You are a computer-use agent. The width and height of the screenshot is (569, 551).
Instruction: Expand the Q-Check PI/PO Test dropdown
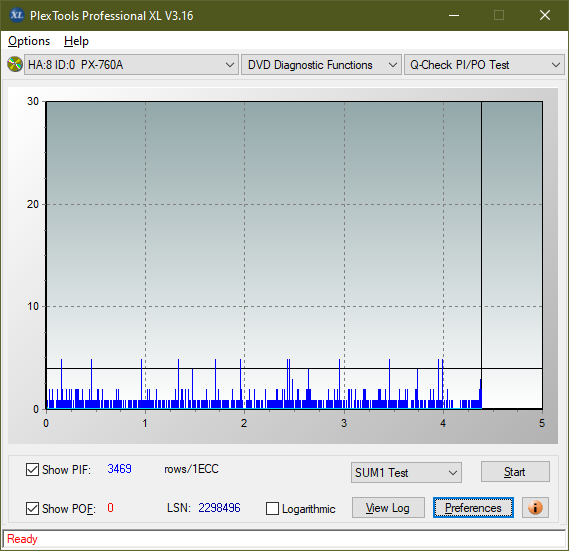484,65
